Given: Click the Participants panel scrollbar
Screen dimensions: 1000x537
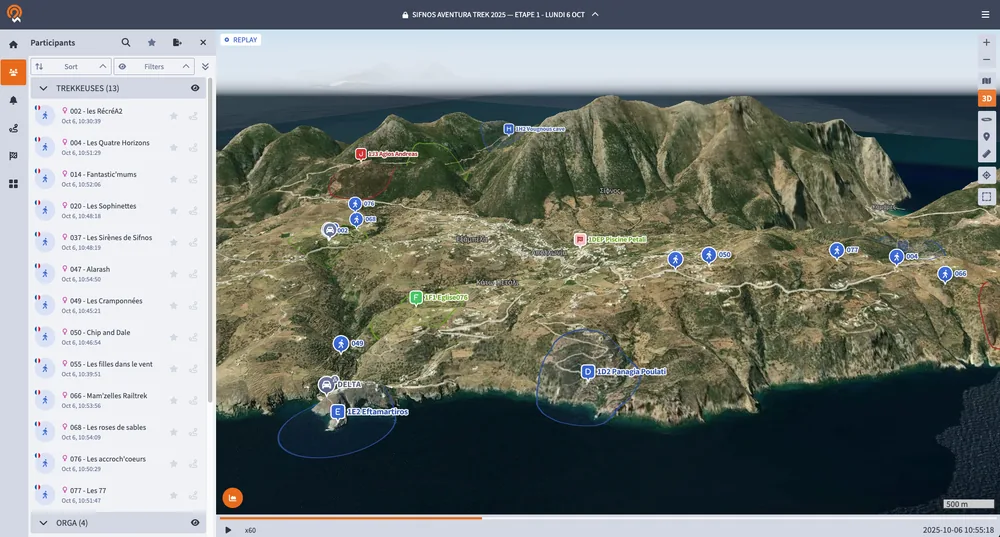Looking at the screenshot, I should pos(210,240).
